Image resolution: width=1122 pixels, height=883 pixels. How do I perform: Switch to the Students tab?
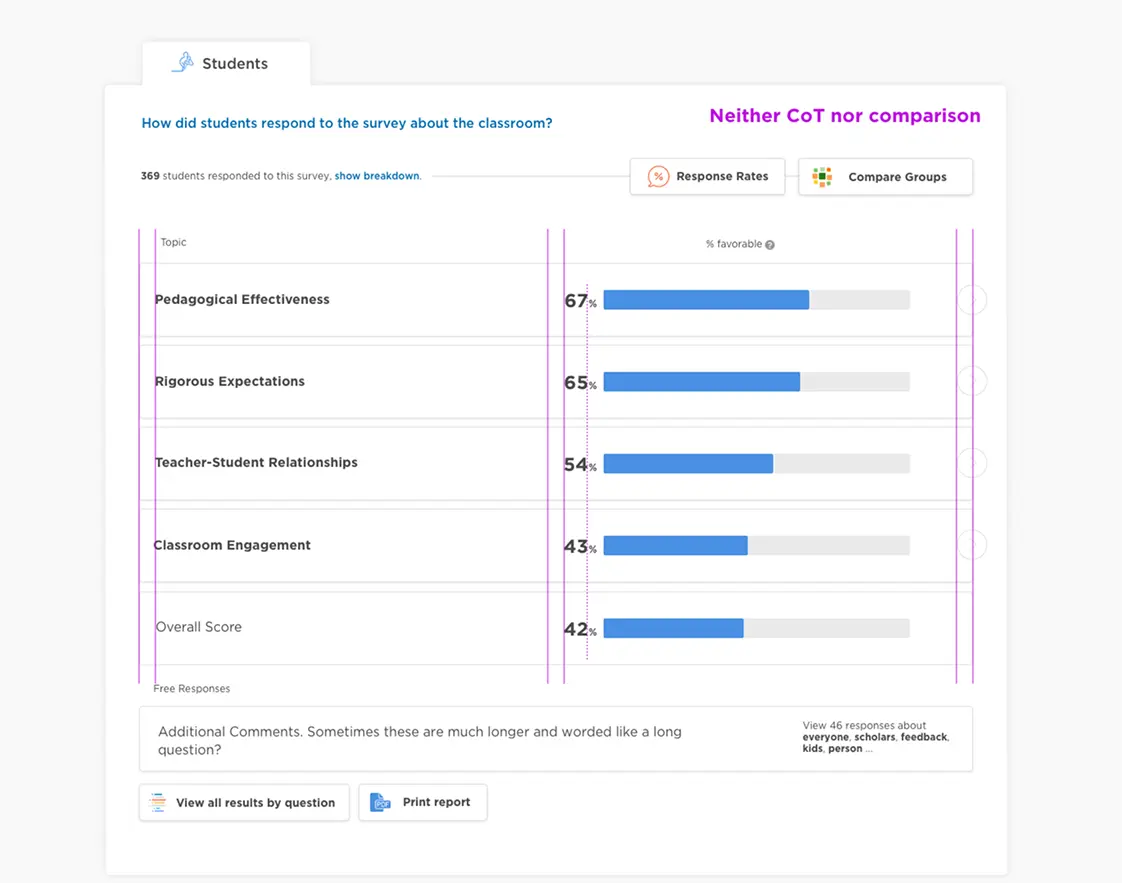pyautogui.click(x=226, y=62)
